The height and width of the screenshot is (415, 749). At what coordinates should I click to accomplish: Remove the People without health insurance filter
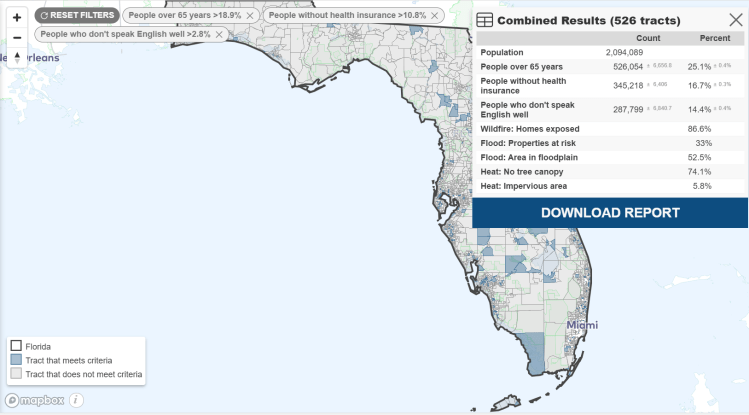[x=435, y=16]
